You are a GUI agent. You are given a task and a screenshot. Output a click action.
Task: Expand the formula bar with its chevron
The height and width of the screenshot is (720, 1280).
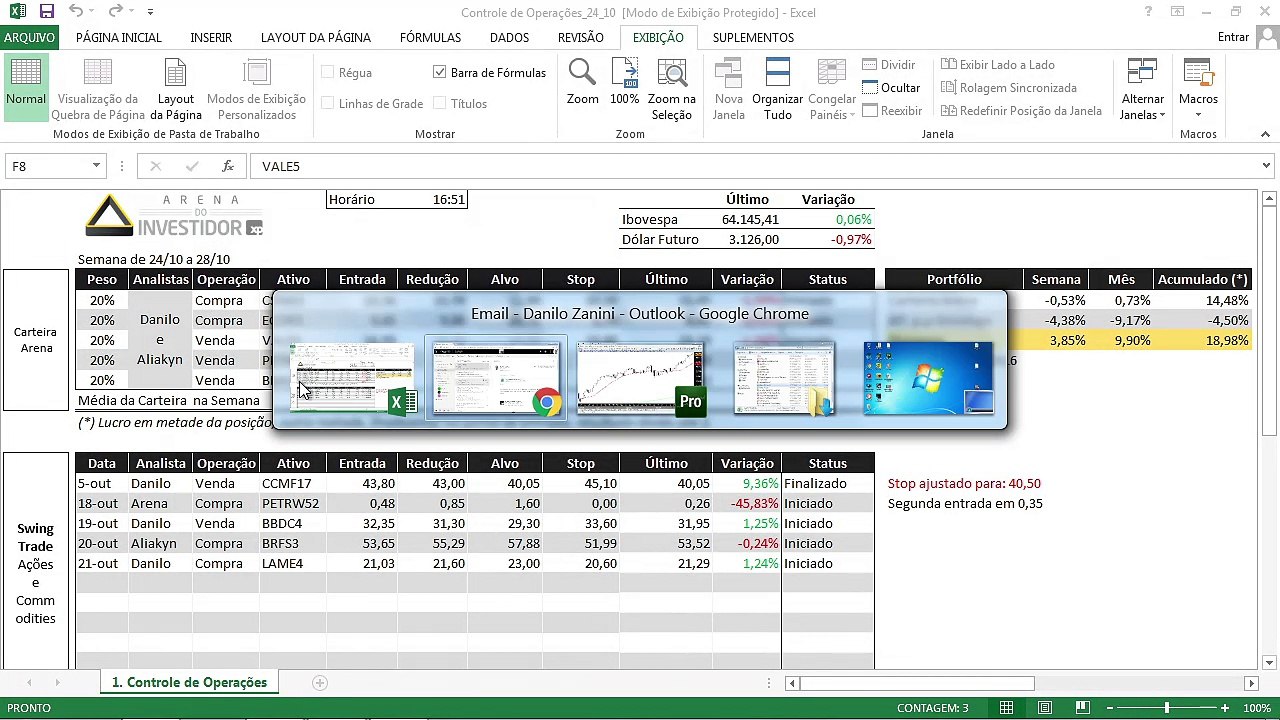[1266, 166]
